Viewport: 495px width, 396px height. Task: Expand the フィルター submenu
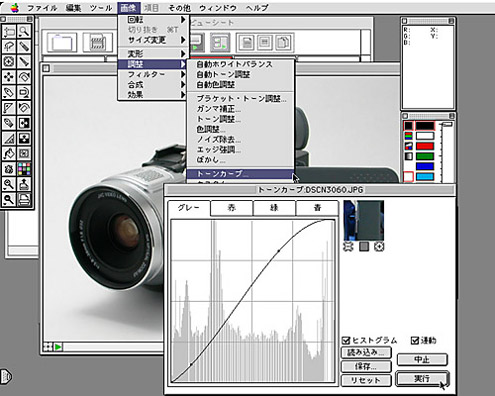click(x=154, y=74)
